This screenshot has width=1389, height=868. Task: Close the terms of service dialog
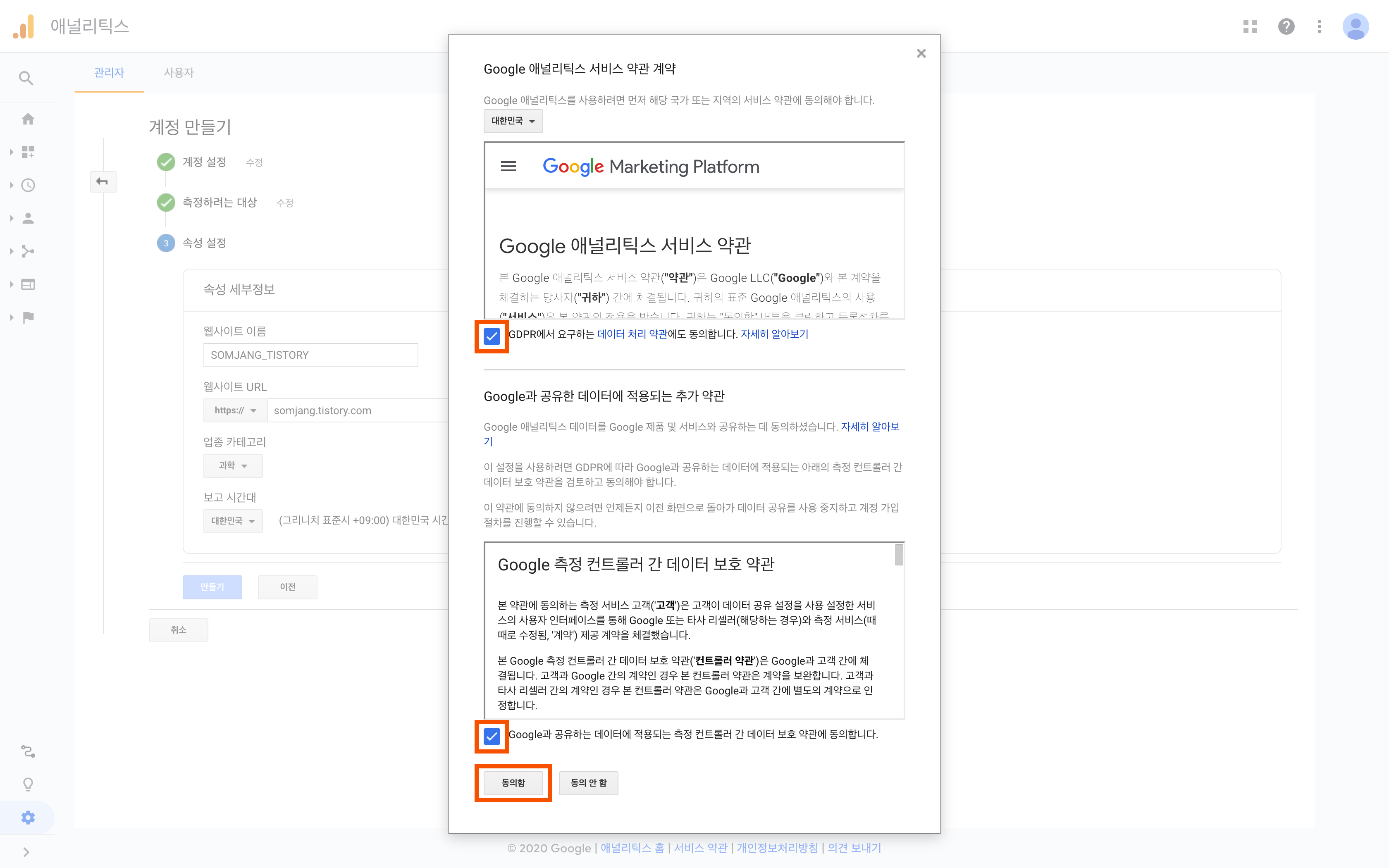pyautogui.click(x=921, y=53)
